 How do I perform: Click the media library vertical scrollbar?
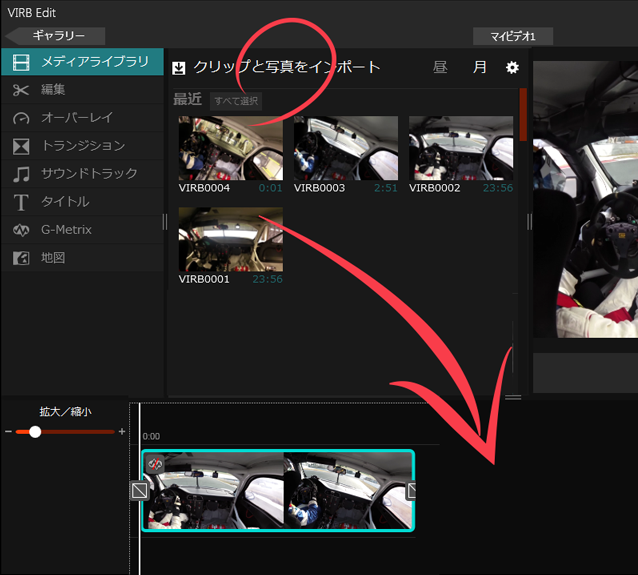click(523, 115)
